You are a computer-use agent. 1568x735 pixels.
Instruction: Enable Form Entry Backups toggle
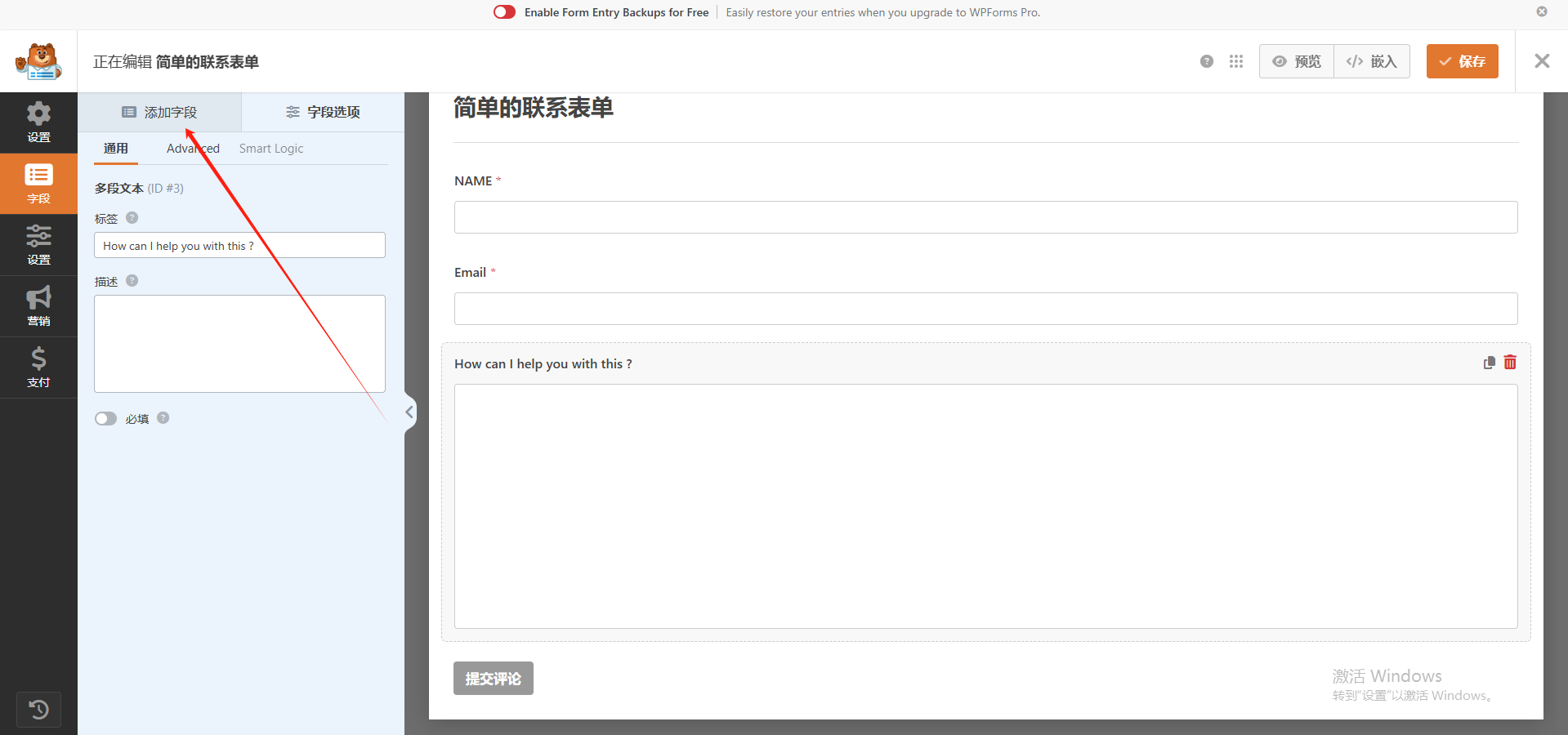pos(504,12)
